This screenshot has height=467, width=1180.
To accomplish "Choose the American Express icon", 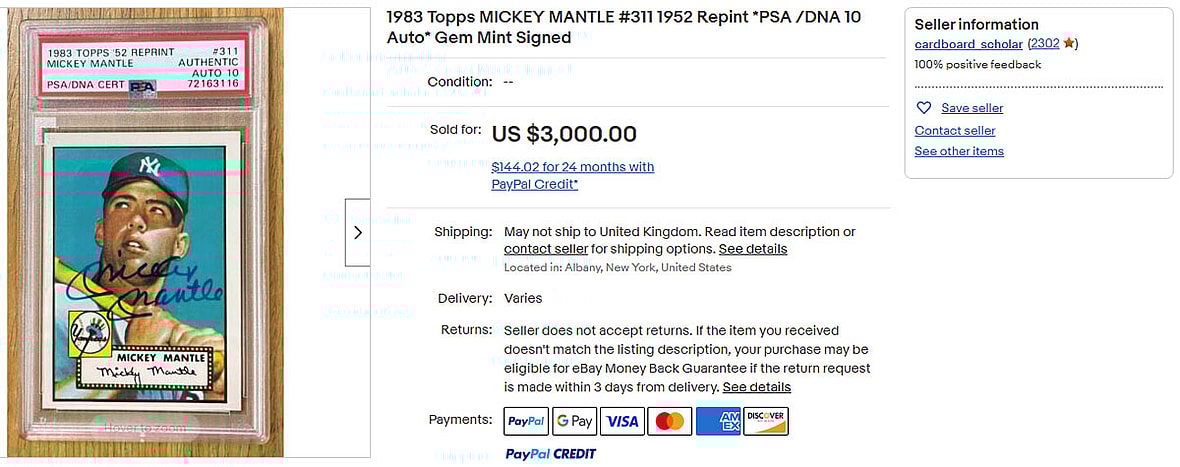I will (x=718, y=421).
